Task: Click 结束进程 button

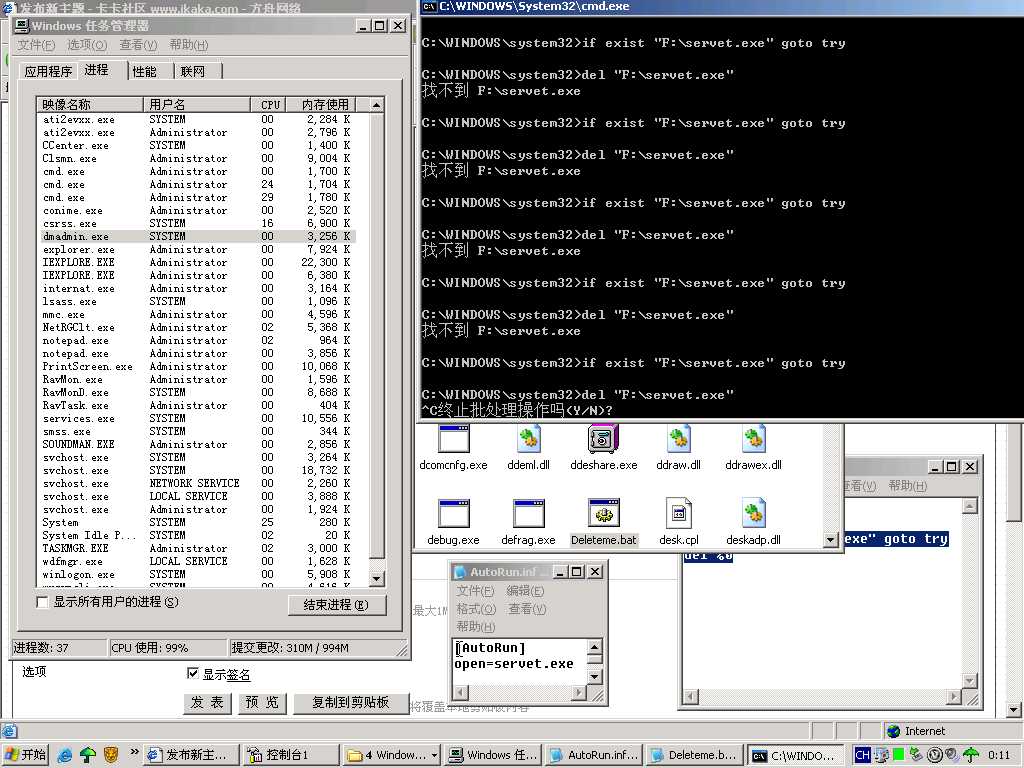Action: [x=336, y=605]
